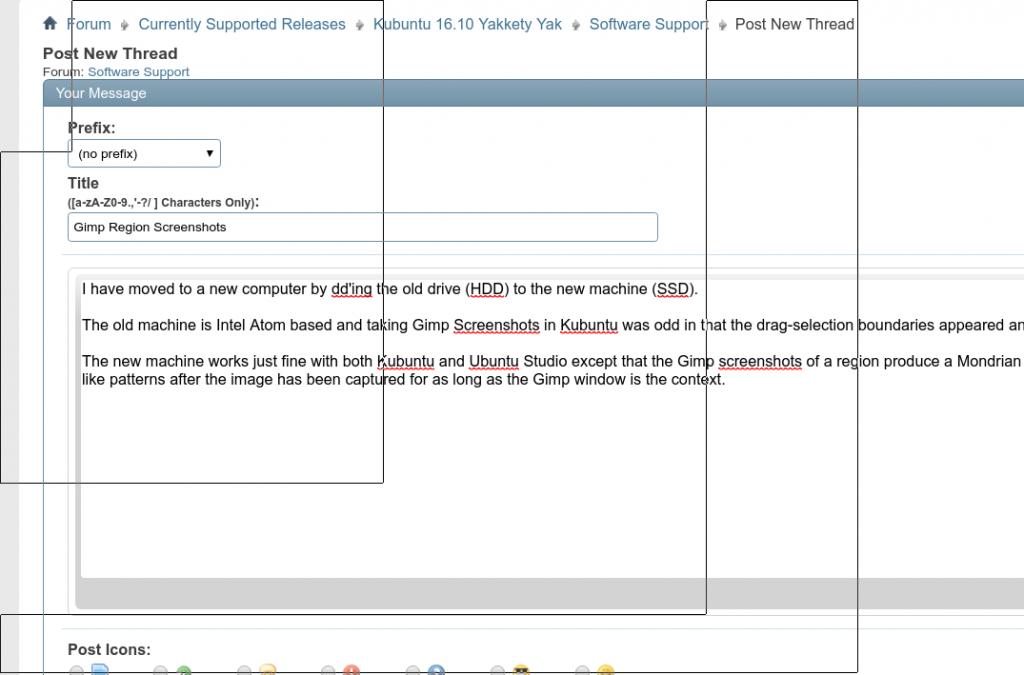The image size is (1024, 675).
Task: Toggle the radio button beside the sunglasses smiley
Action: (497, 672)
